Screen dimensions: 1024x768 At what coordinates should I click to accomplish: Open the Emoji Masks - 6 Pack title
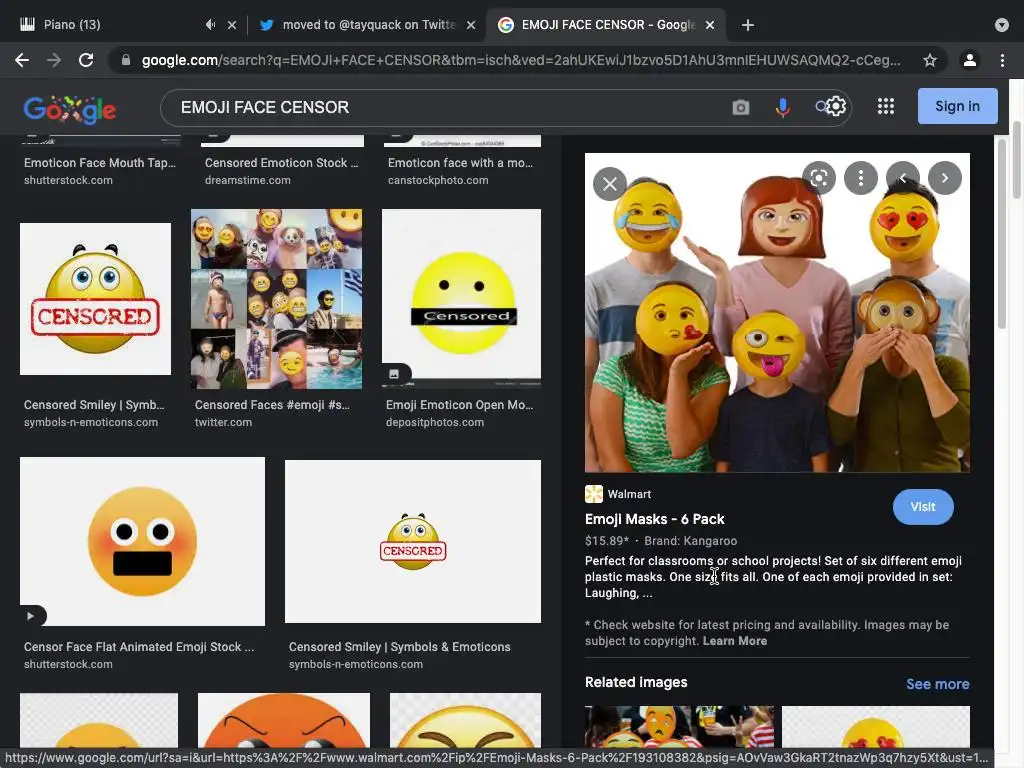pyautogui.click(x=654, y=519)
